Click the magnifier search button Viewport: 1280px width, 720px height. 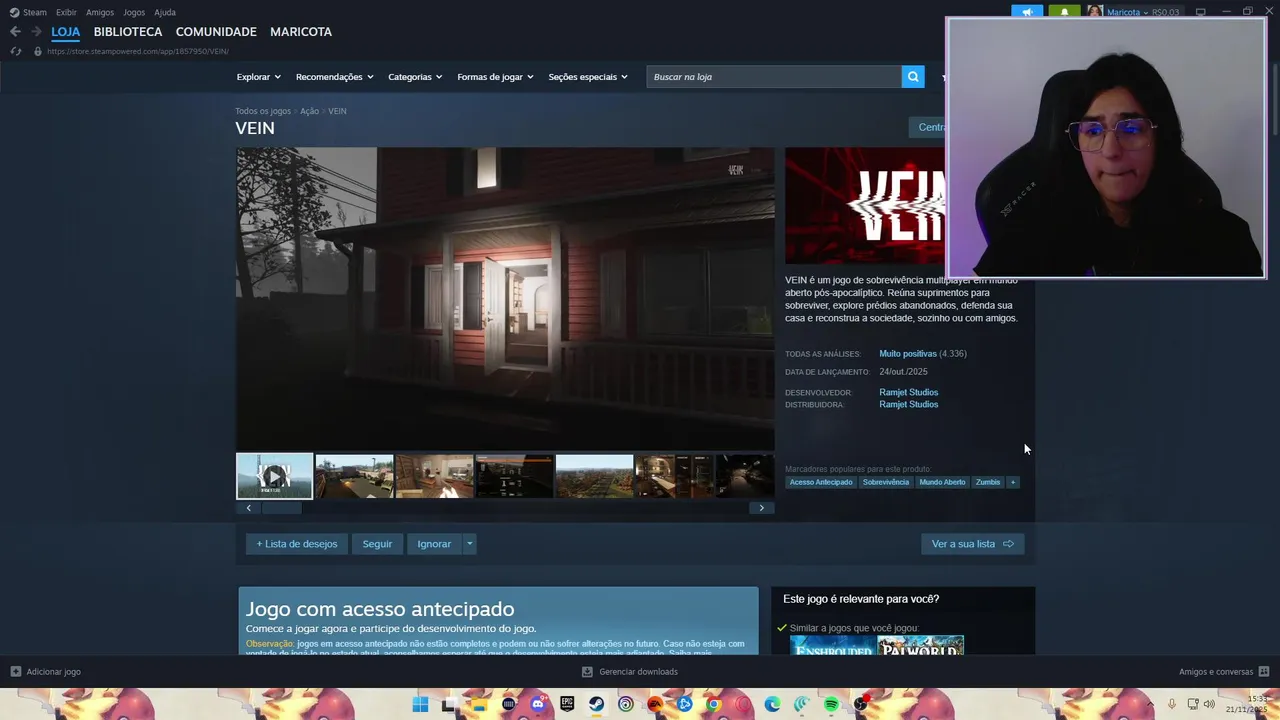913,77
